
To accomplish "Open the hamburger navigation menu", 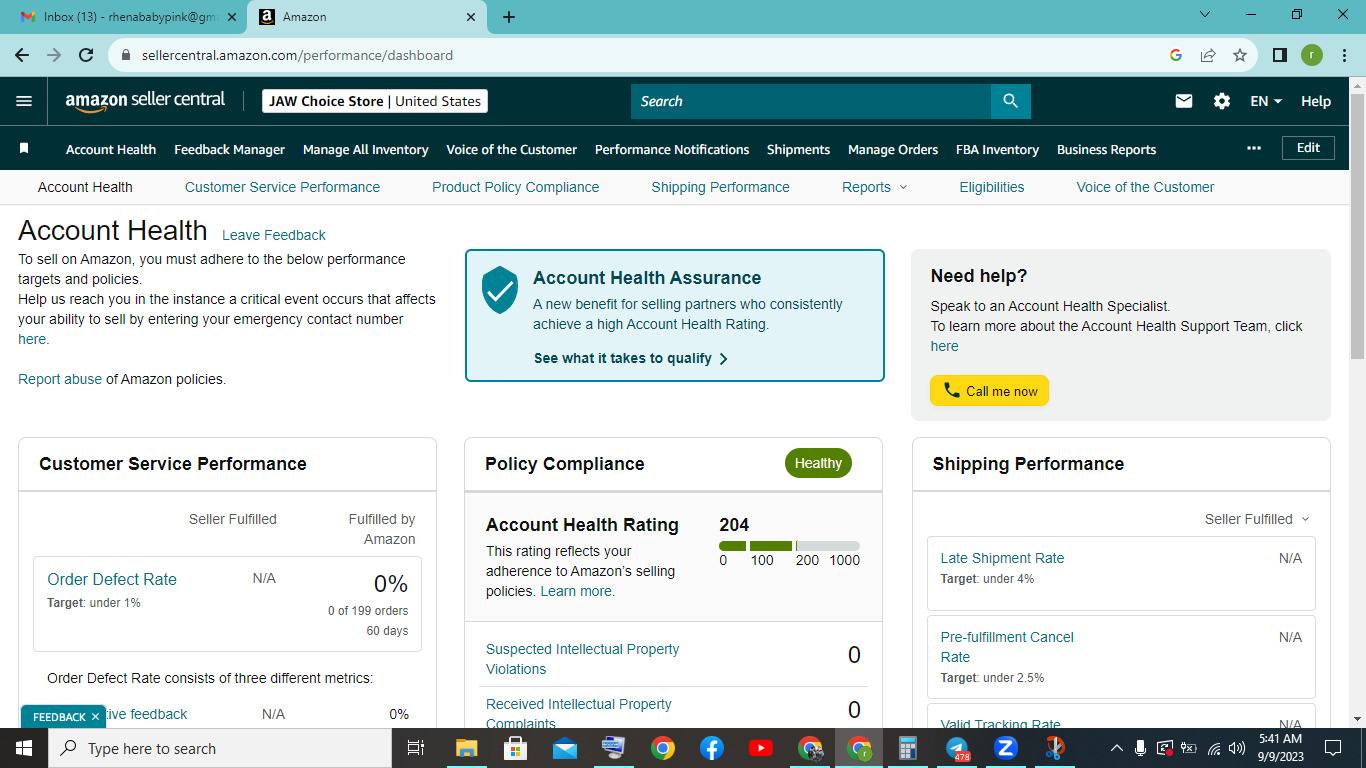I will [x=24, y=101].
